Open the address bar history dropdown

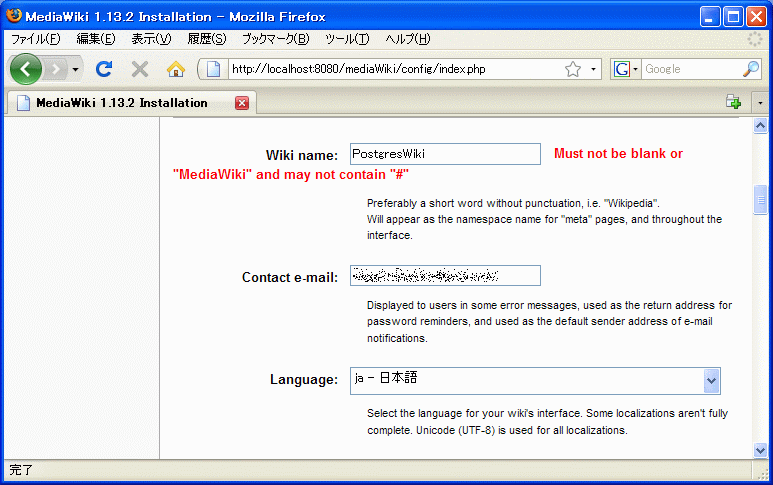click(593, 69)
